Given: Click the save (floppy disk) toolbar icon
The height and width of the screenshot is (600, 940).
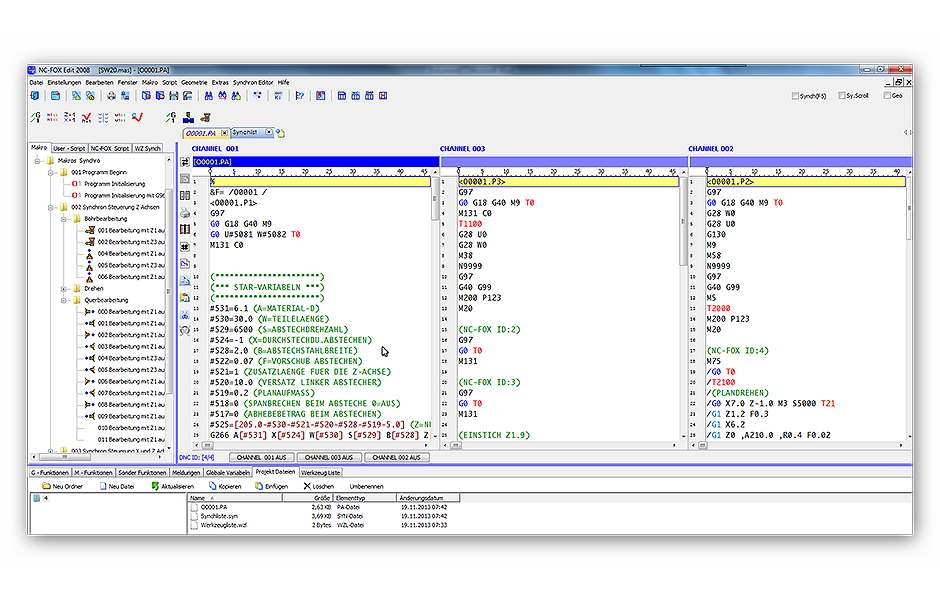Looking at the screenshot, I should (173, 96).
